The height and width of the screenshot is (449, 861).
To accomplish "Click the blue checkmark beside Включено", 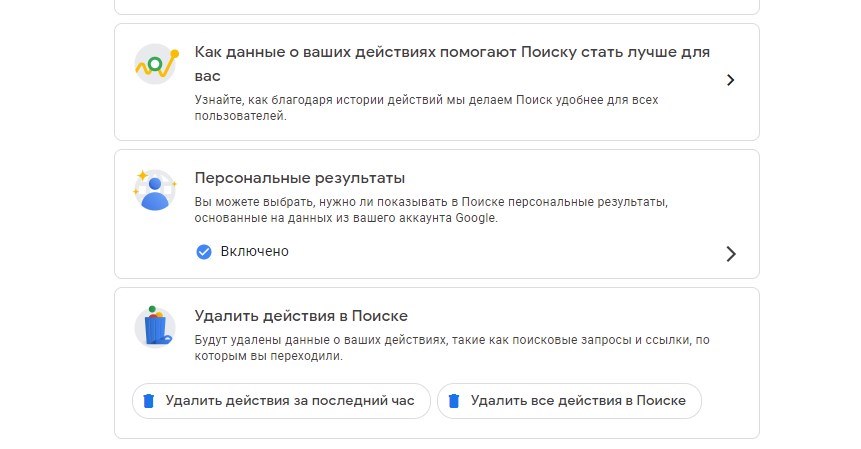I will point(204,252).
